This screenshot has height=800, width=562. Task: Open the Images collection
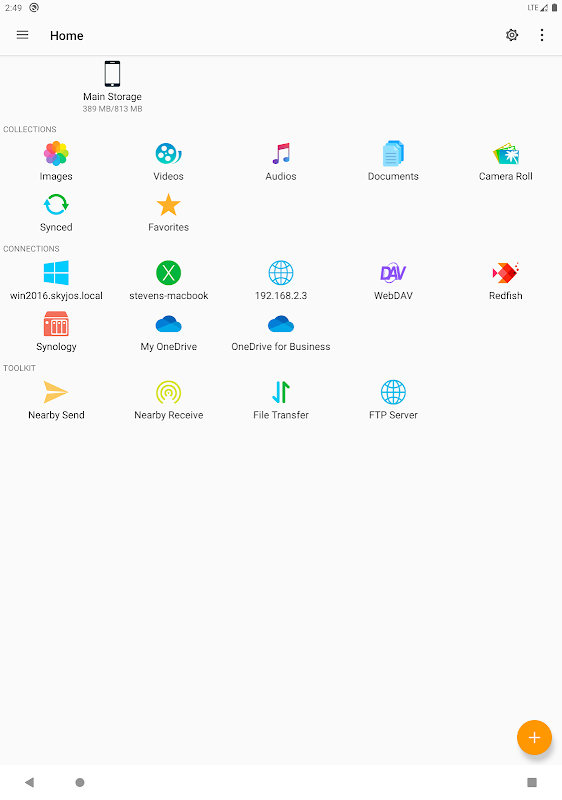(x=56, y=161)
